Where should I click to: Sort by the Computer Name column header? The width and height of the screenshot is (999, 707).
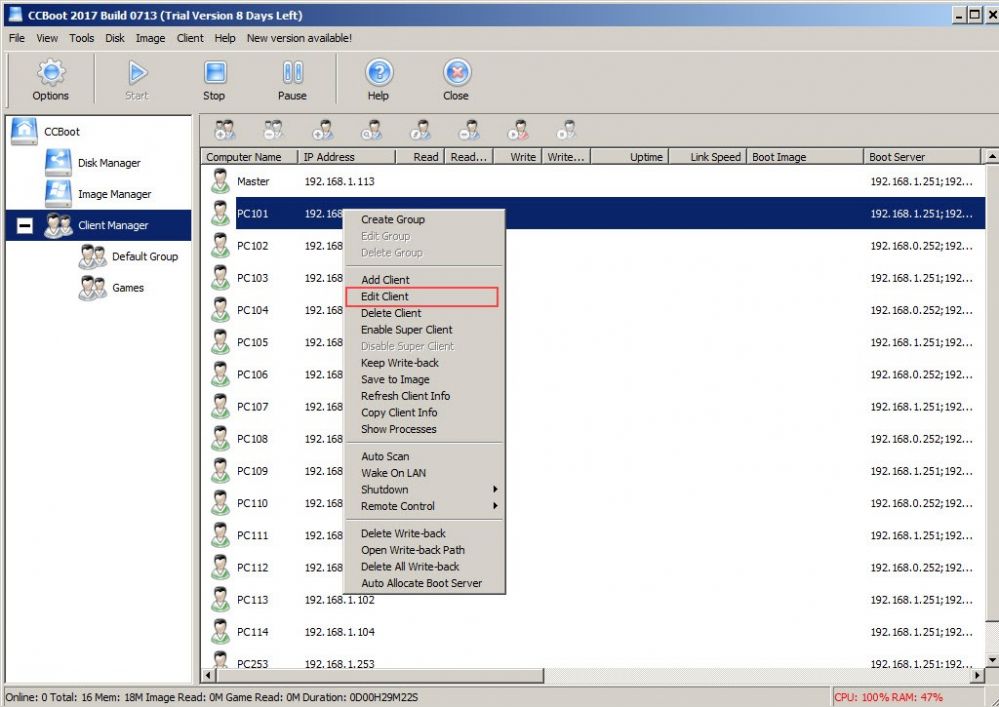(x=250, y=157)
